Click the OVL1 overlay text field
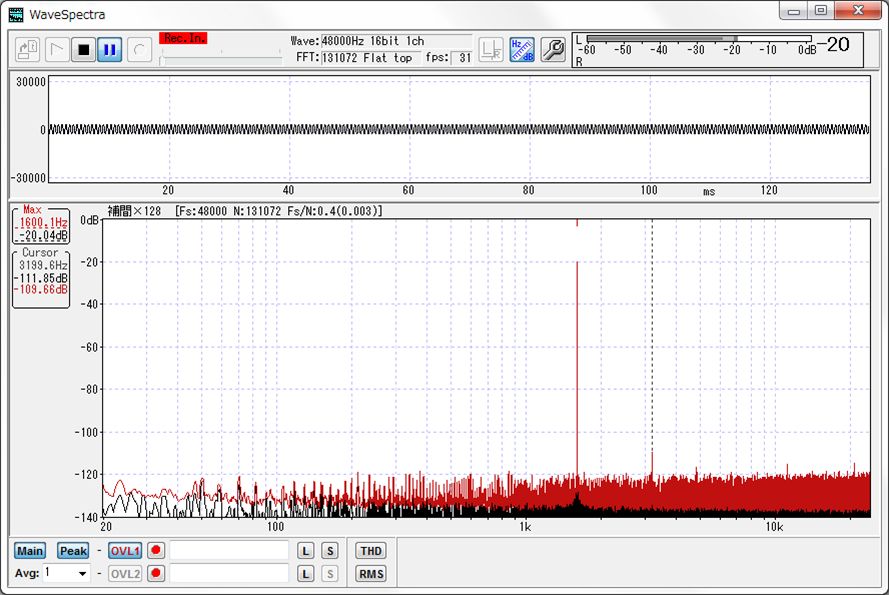Image resolution: width=889 pixels, height=595 pixels. 229,551
